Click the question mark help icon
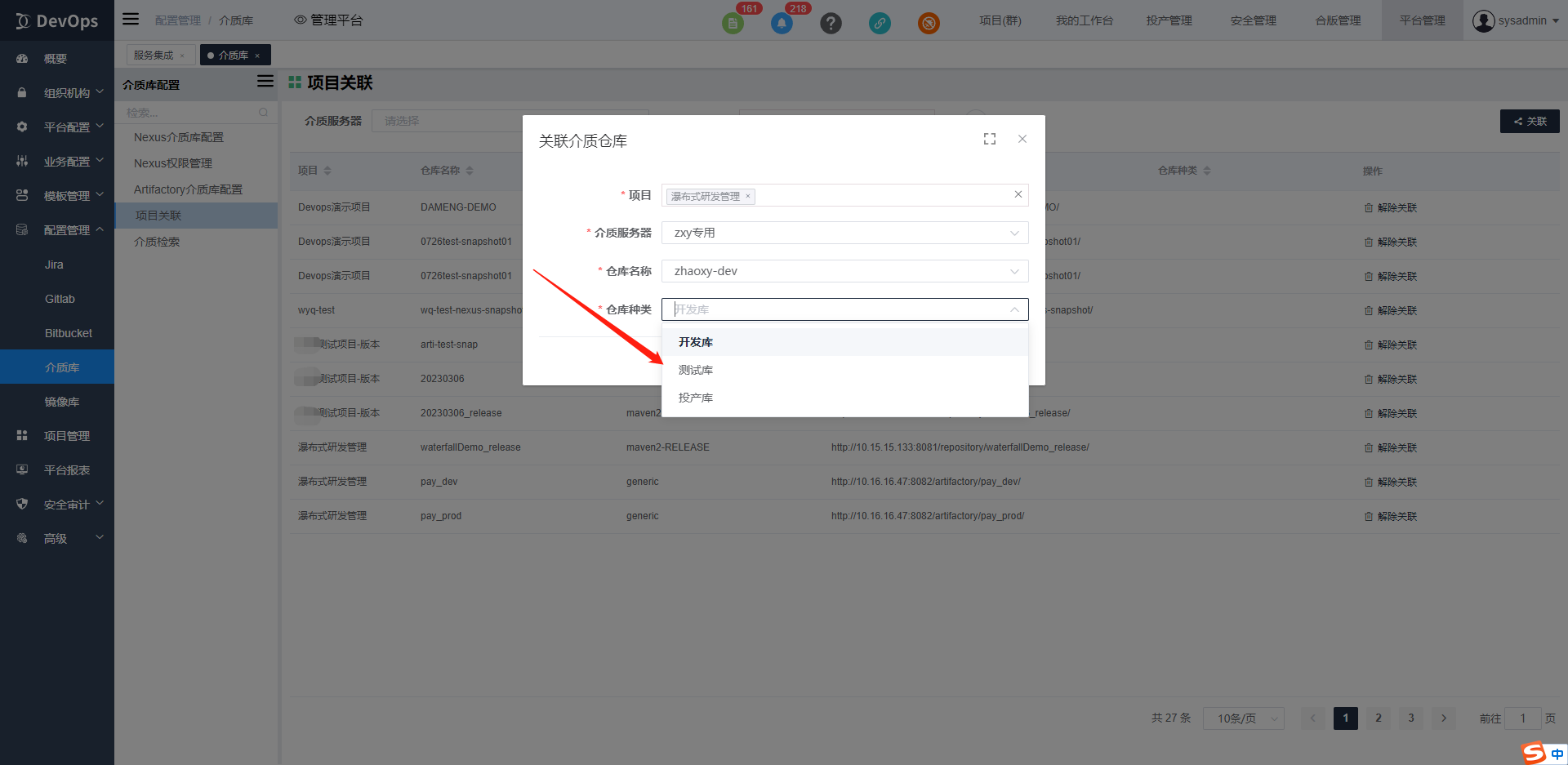This screenshot has height=765, width=1568. coord(831,23)
